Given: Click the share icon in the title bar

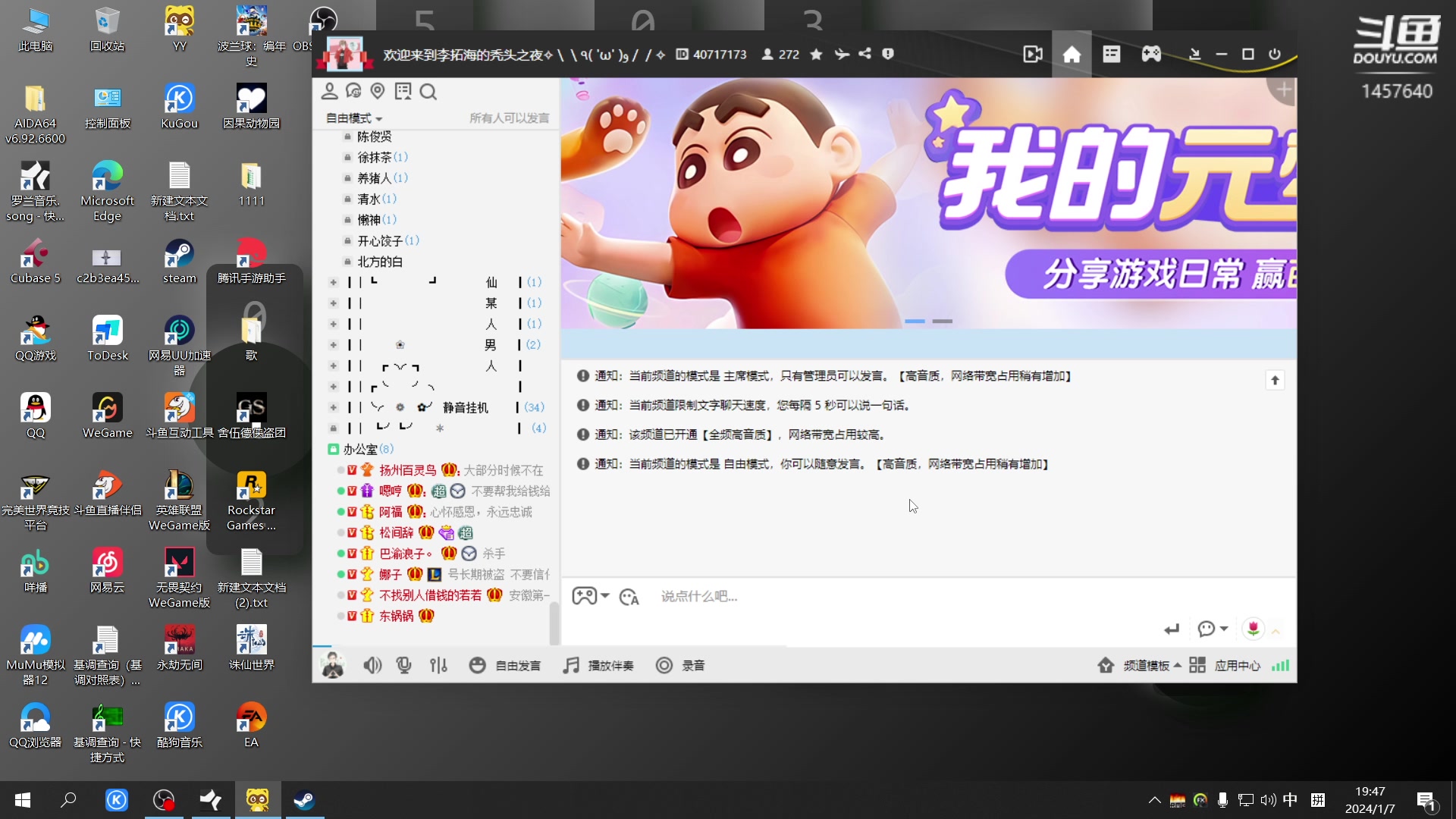Looking at the screenshot, I should [x=865, y=54].
